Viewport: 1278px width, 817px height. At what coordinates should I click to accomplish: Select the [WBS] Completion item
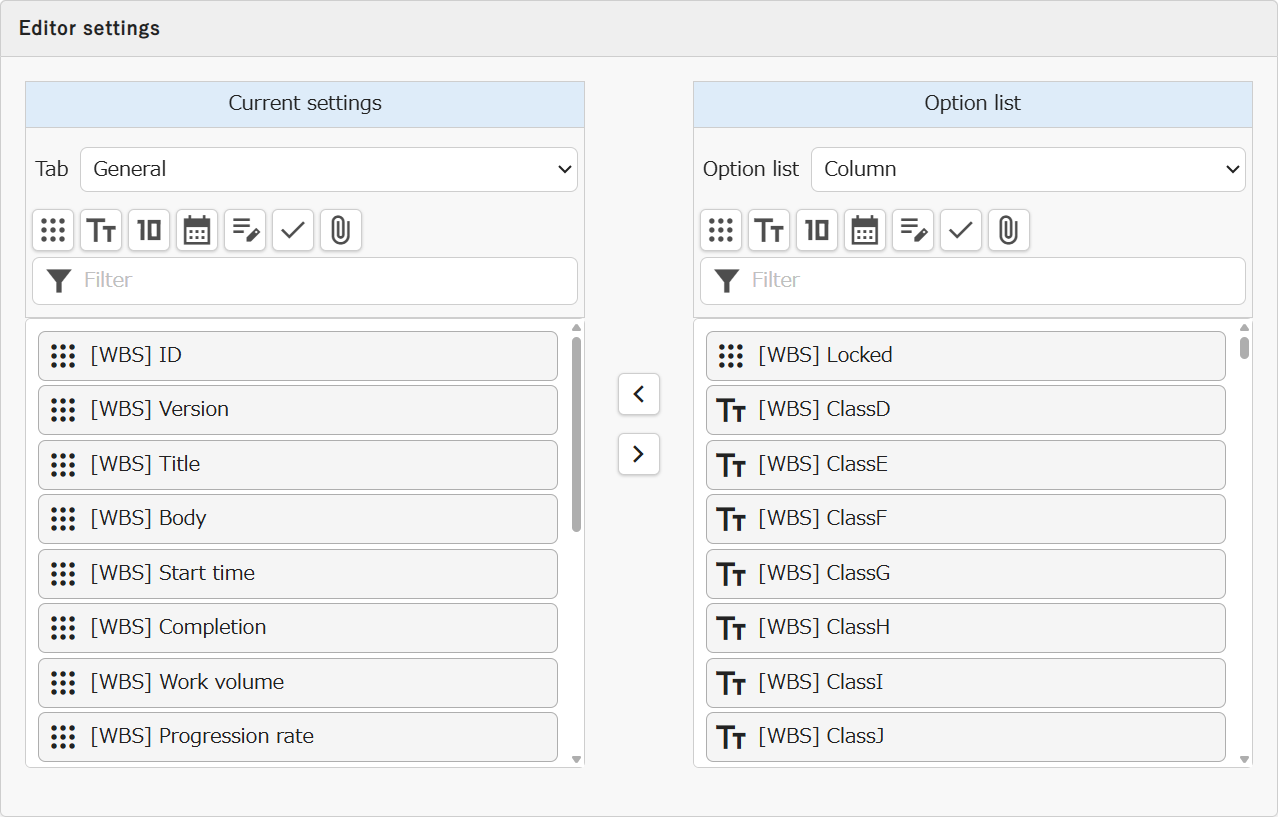[298, 628]
